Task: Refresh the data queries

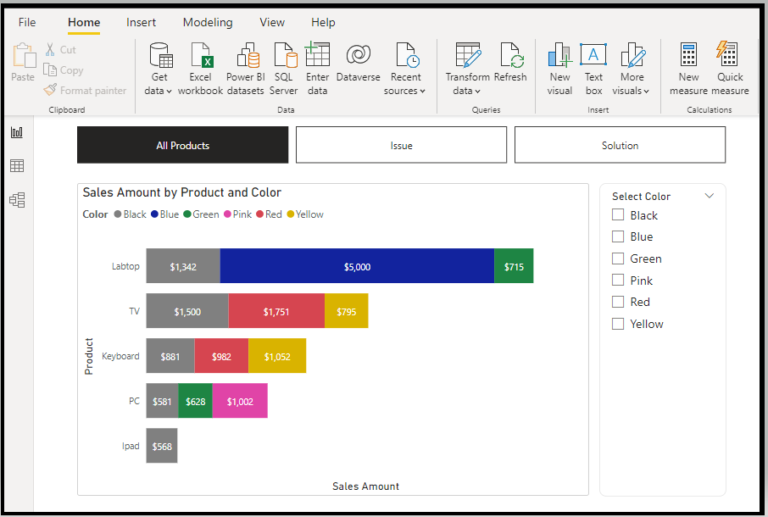Action: (x=510, y=62)
